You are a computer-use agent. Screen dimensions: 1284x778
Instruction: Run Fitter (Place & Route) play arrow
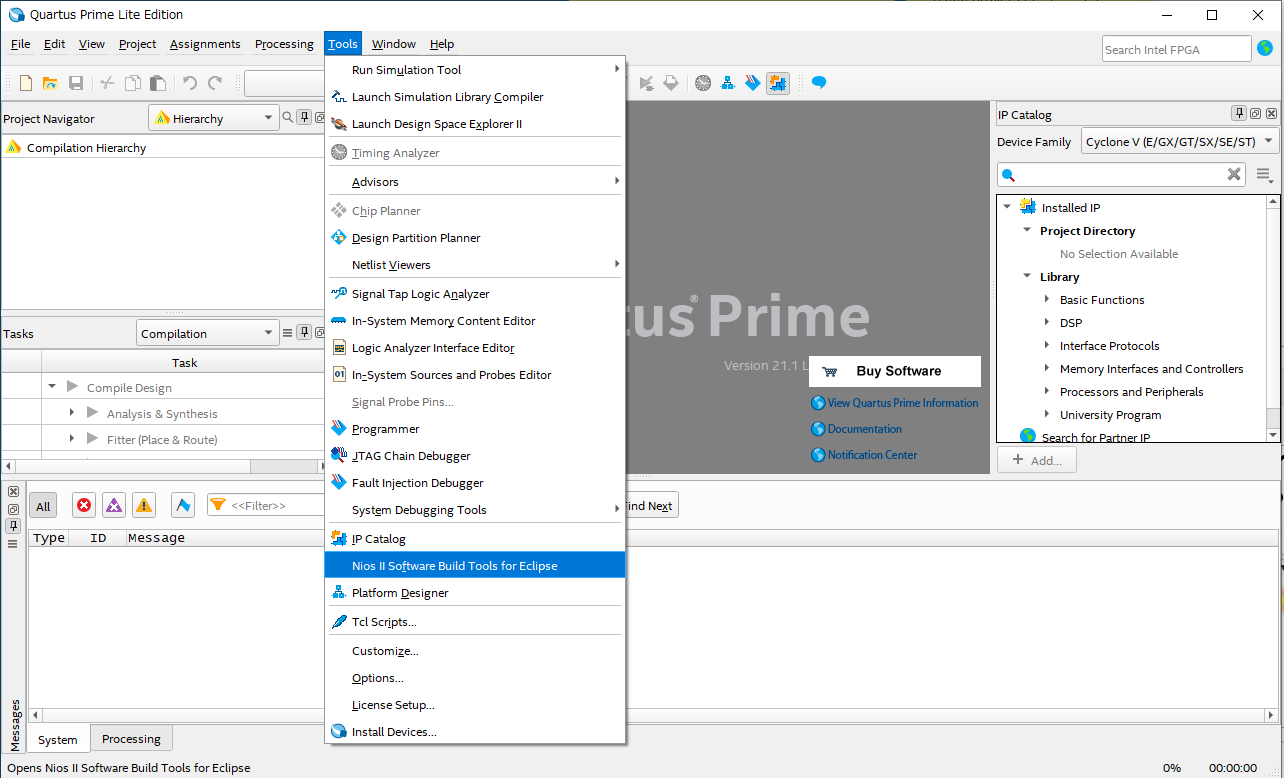92,439
